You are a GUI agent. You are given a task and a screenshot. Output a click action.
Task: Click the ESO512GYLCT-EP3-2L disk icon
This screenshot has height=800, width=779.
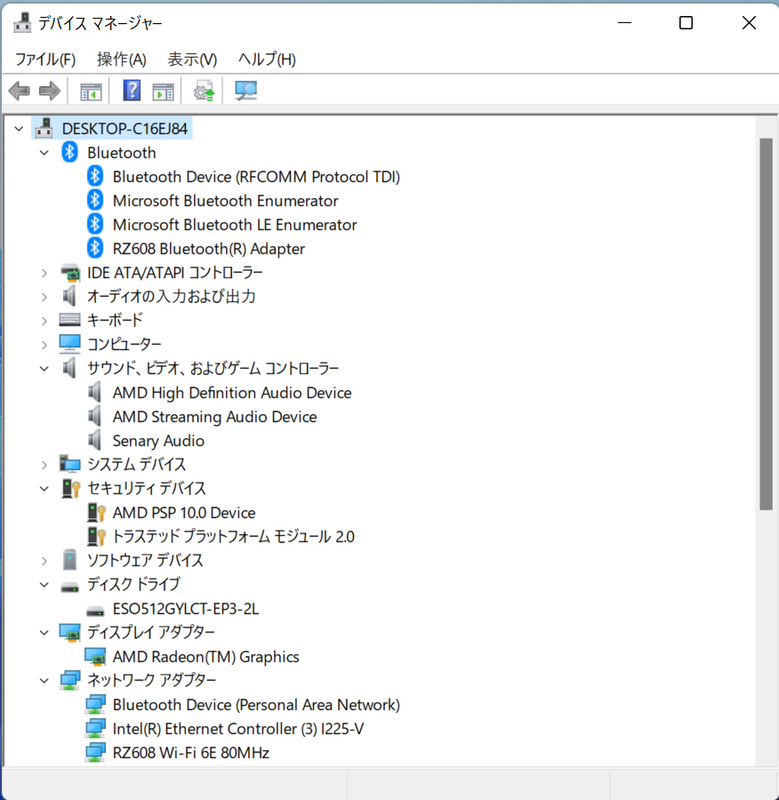95,611
